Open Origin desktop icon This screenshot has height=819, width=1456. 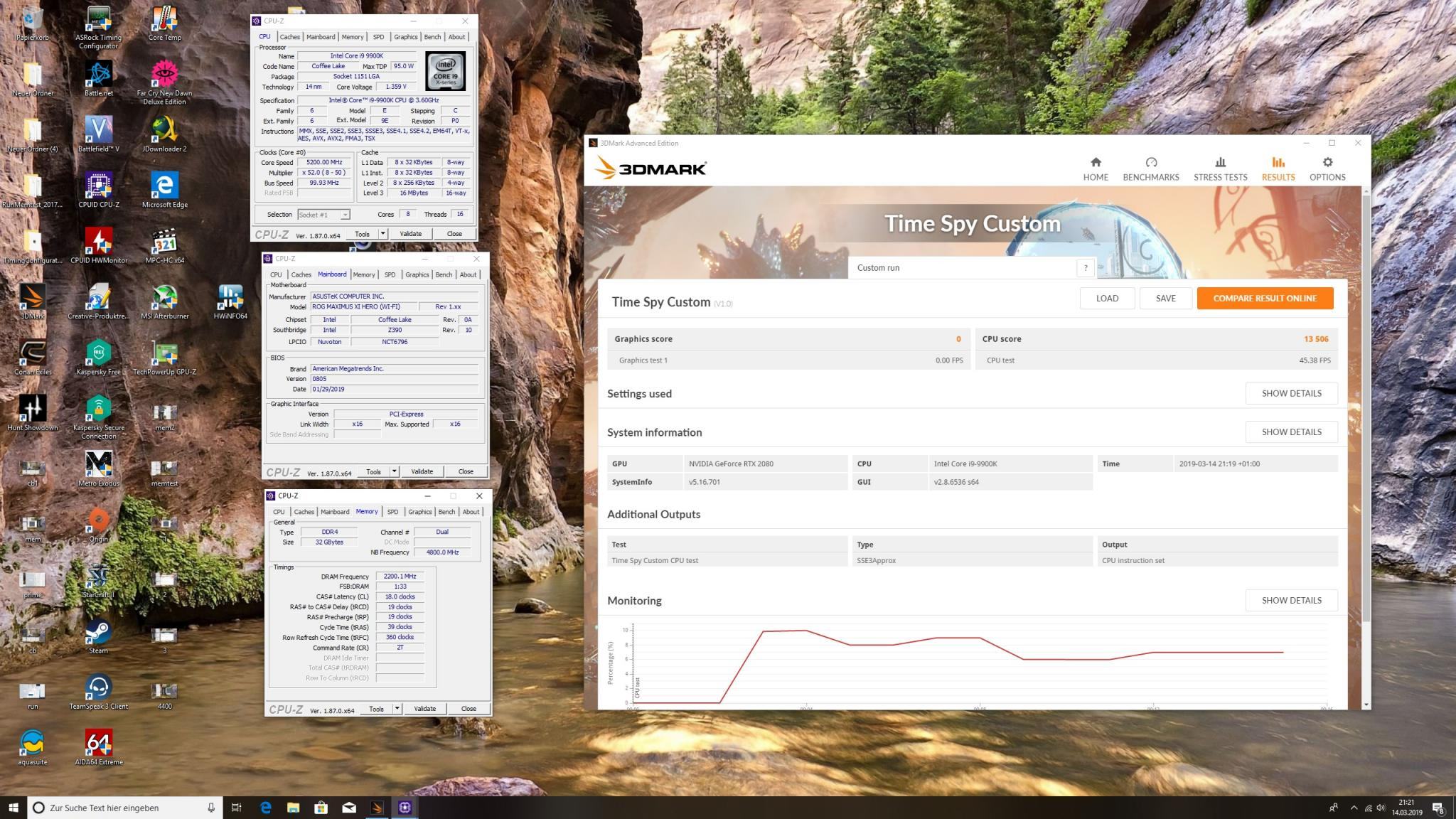click(98, 525)
